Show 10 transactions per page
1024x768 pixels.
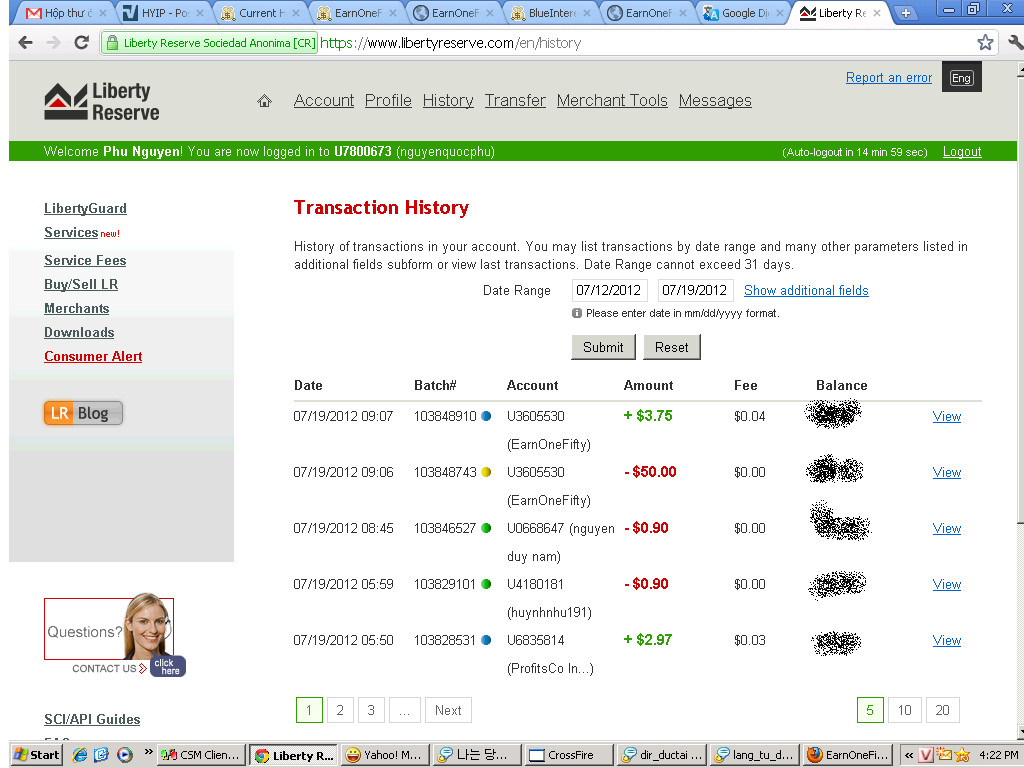pyautogui.click(x=904, y=710)
